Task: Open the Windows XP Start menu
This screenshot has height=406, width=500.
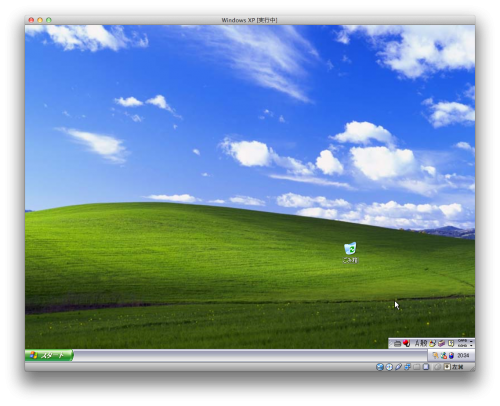Action: point(49,355)
